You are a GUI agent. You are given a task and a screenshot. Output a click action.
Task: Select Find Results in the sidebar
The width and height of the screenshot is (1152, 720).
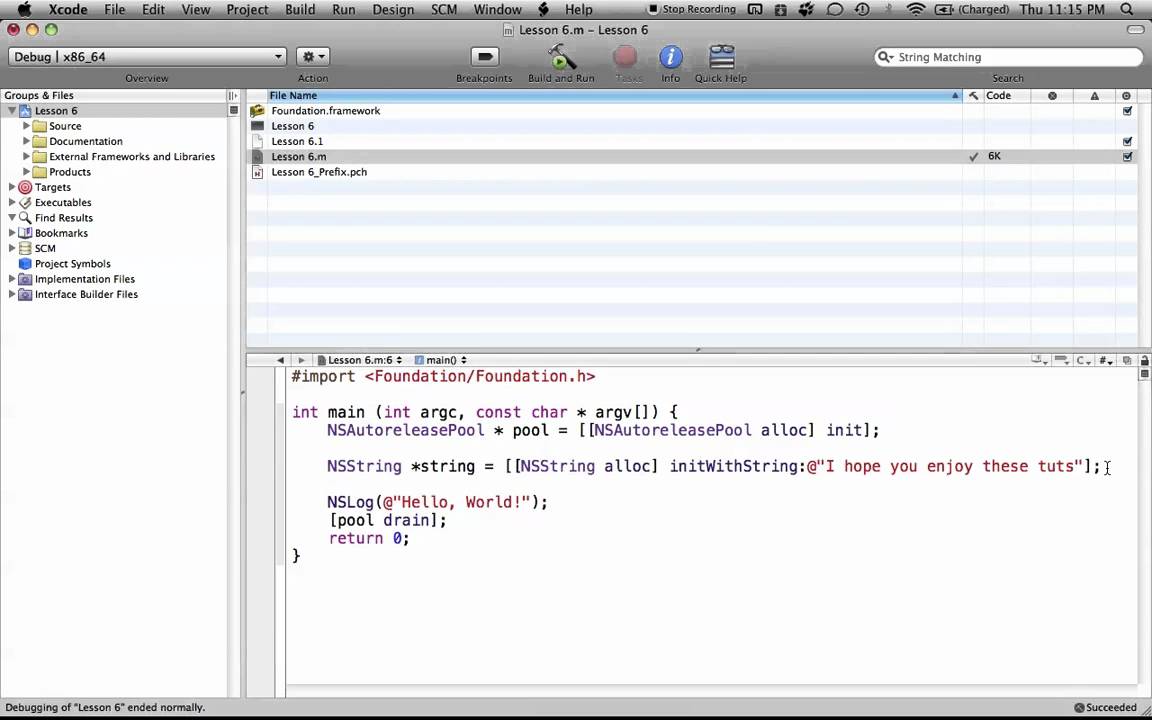point(63,218)
